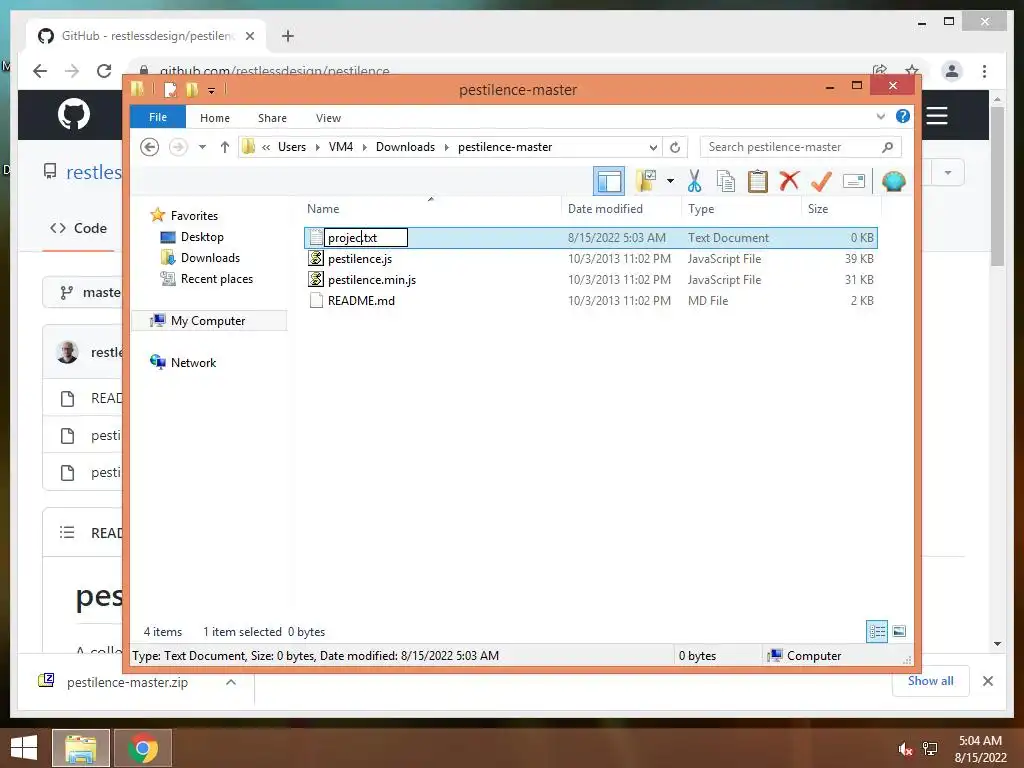
Task: Open the View ribbon tab
Action: click(328, 118)
